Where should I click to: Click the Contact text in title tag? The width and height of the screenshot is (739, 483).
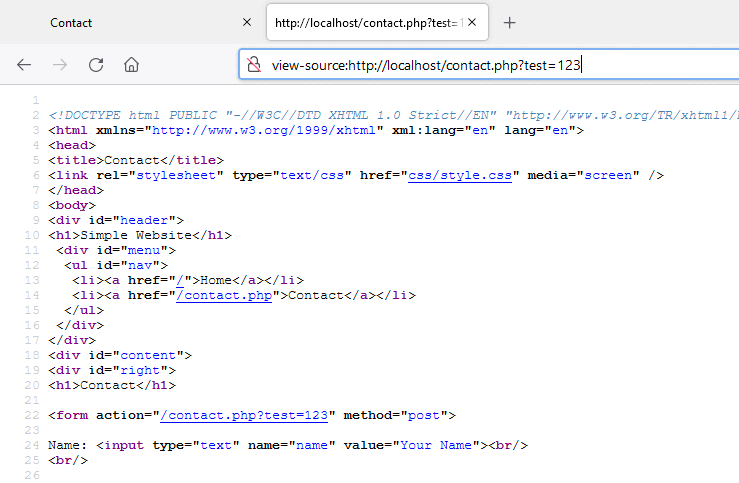tap(131, 160)
